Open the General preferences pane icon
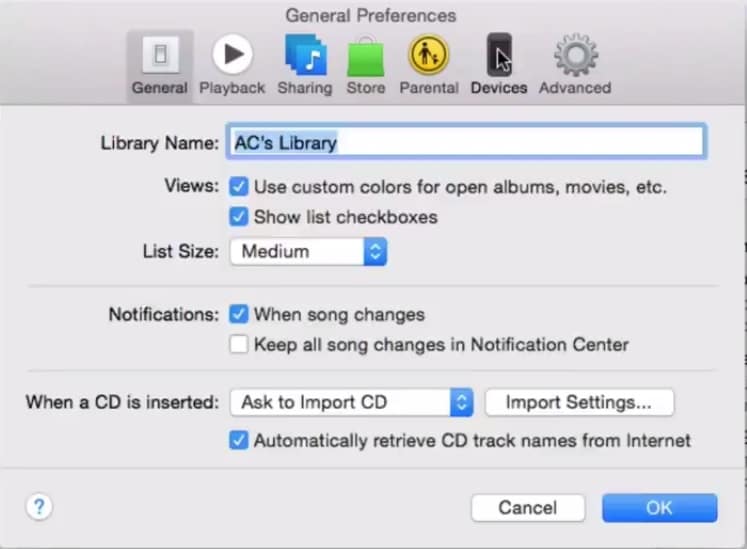The image size is (747, 549). tap(160, 66)
